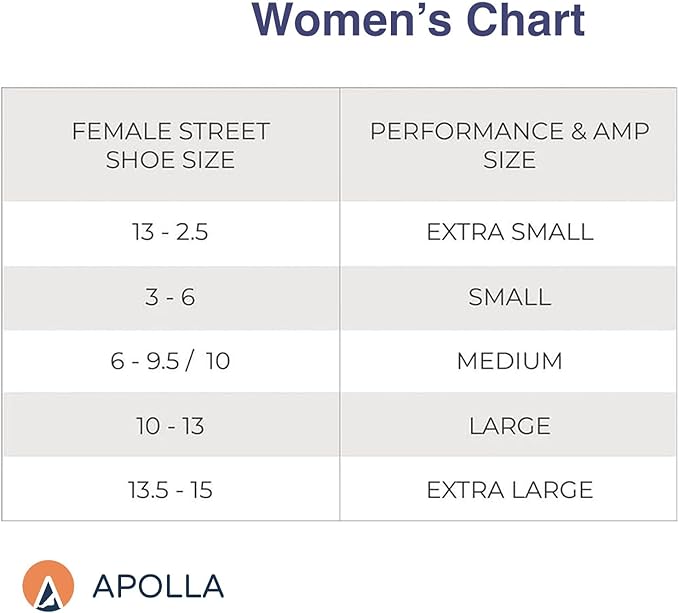
Task: Select the 10 - 13 shoe size cell
Action: [170, 426]
